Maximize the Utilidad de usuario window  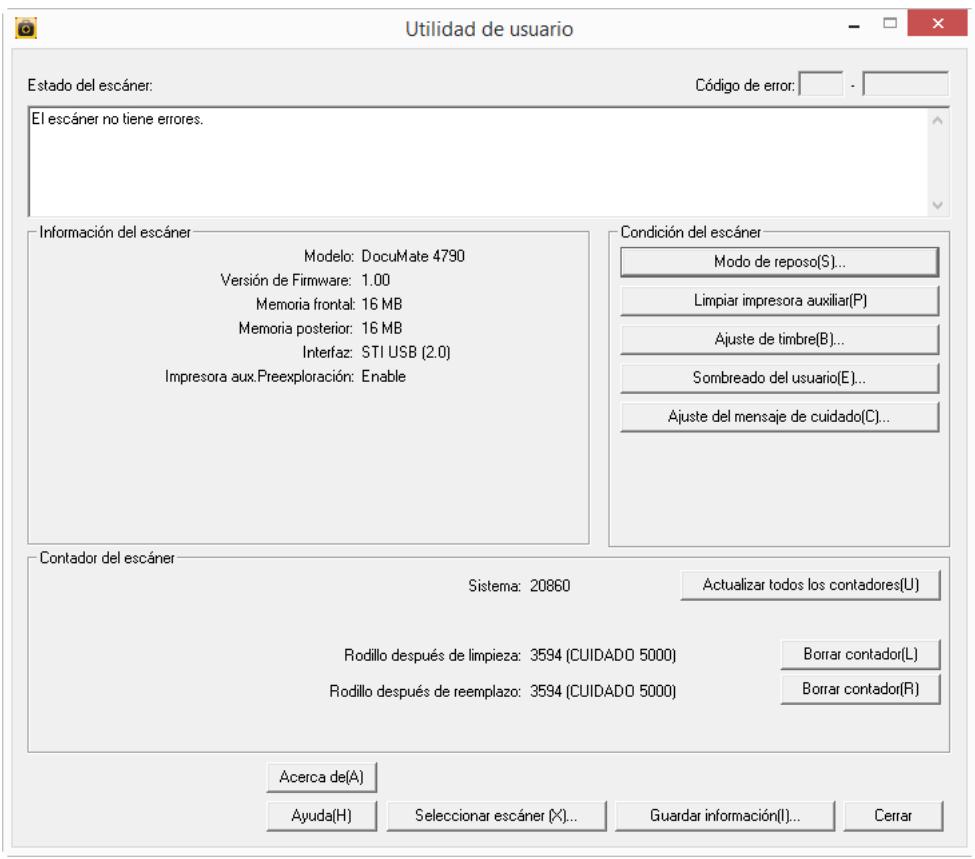tap(890, 24)
